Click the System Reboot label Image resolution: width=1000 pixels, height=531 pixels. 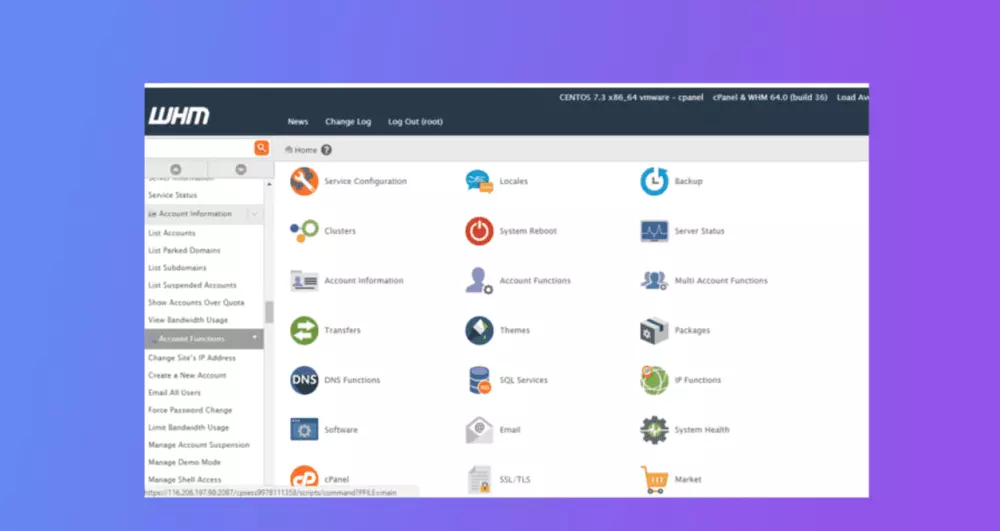[x=528, y=231]
